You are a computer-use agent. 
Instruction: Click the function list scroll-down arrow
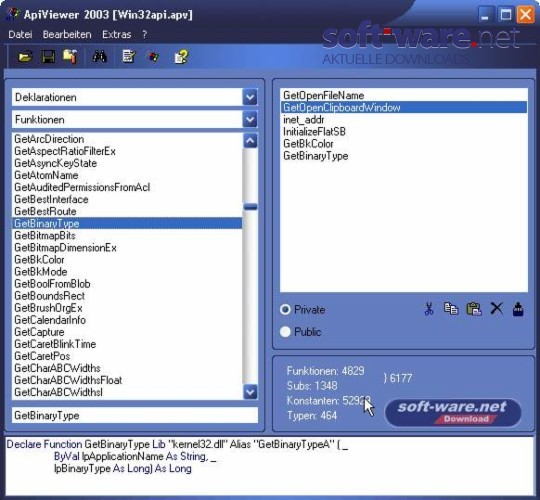click(x=250, y=392)
